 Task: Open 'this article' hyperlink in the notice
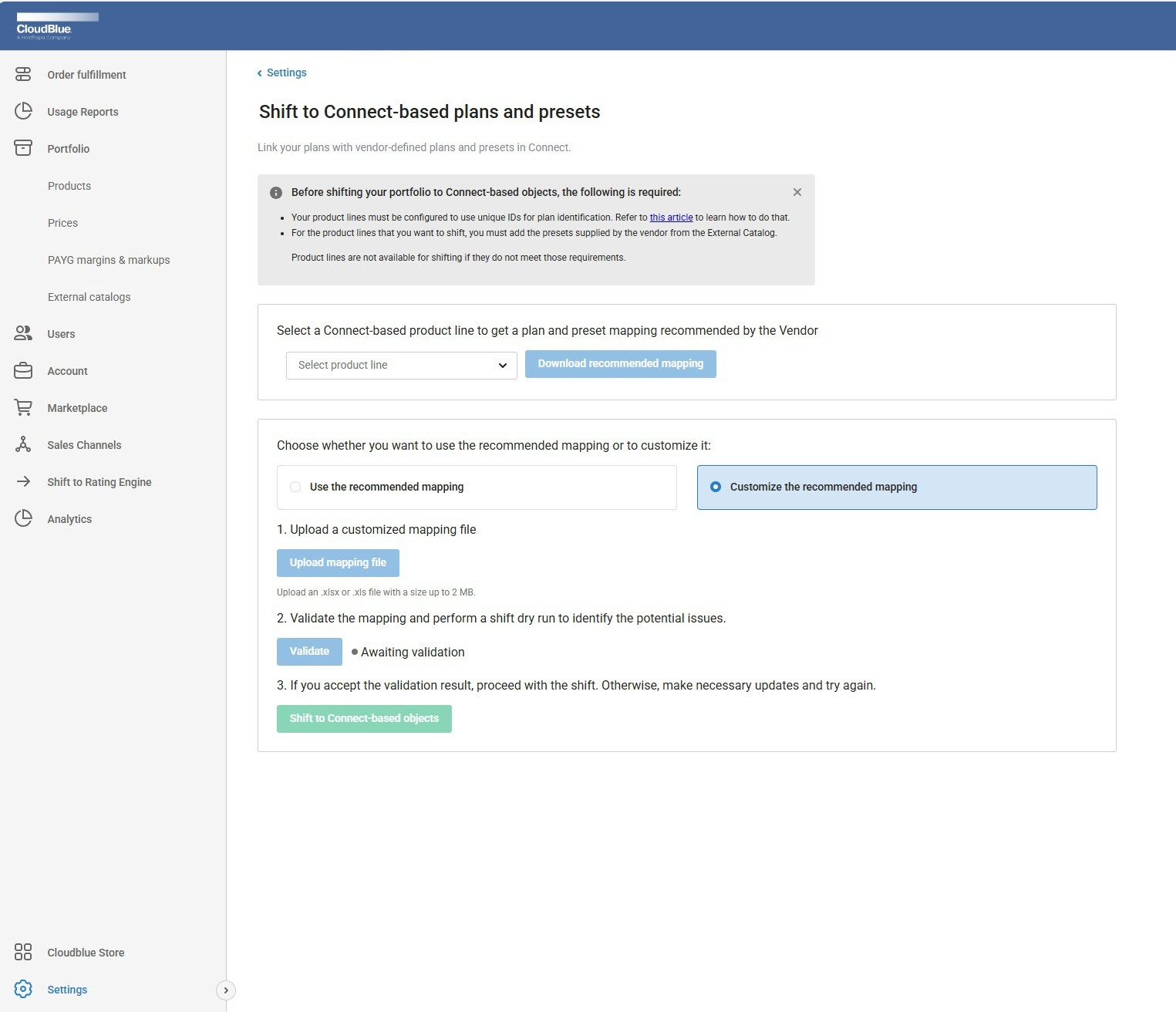click(671, 218)
